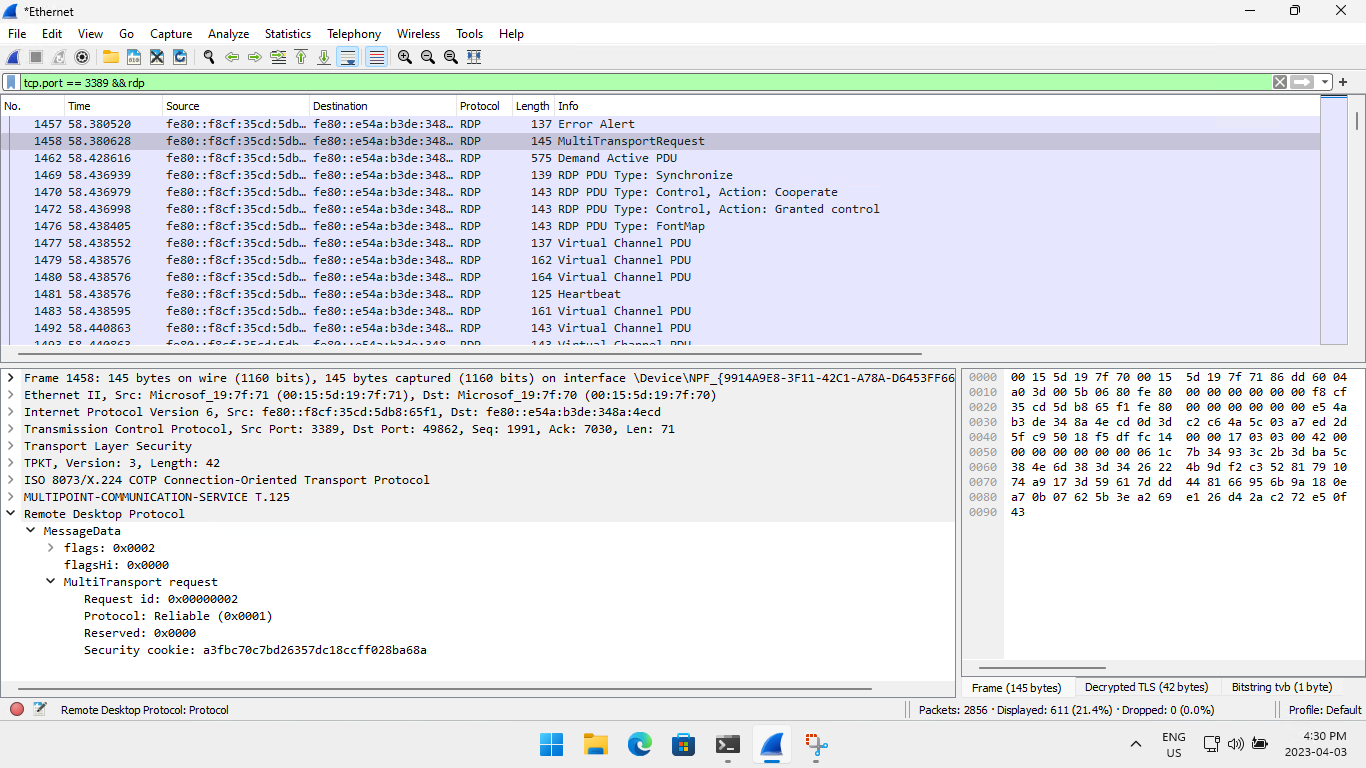Add a display filter button (plus)
The height and width of the screenshot is (768, 1366).
click(1343, 82)
